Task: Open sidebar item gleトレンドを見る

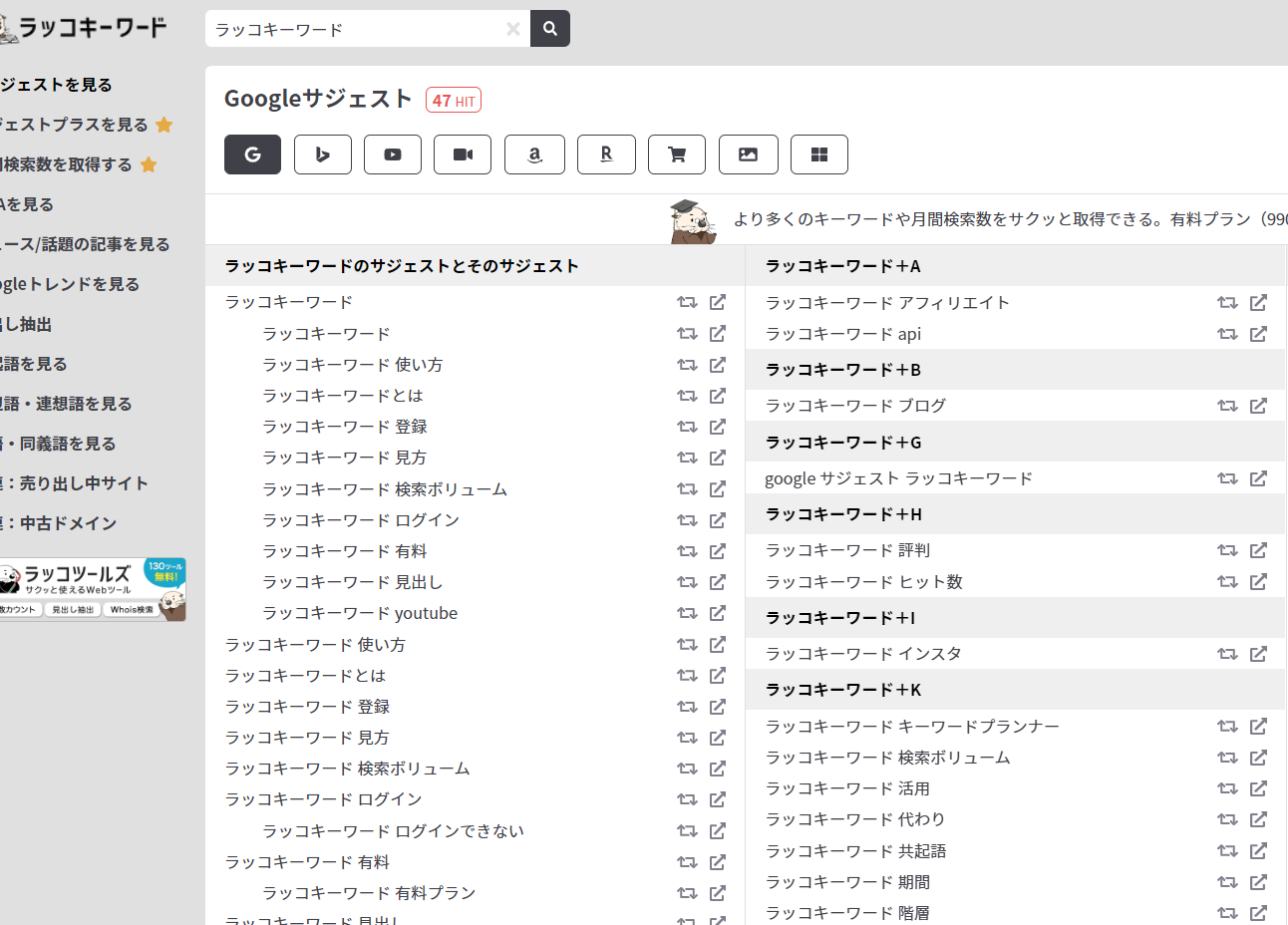Action: (70, 284)
